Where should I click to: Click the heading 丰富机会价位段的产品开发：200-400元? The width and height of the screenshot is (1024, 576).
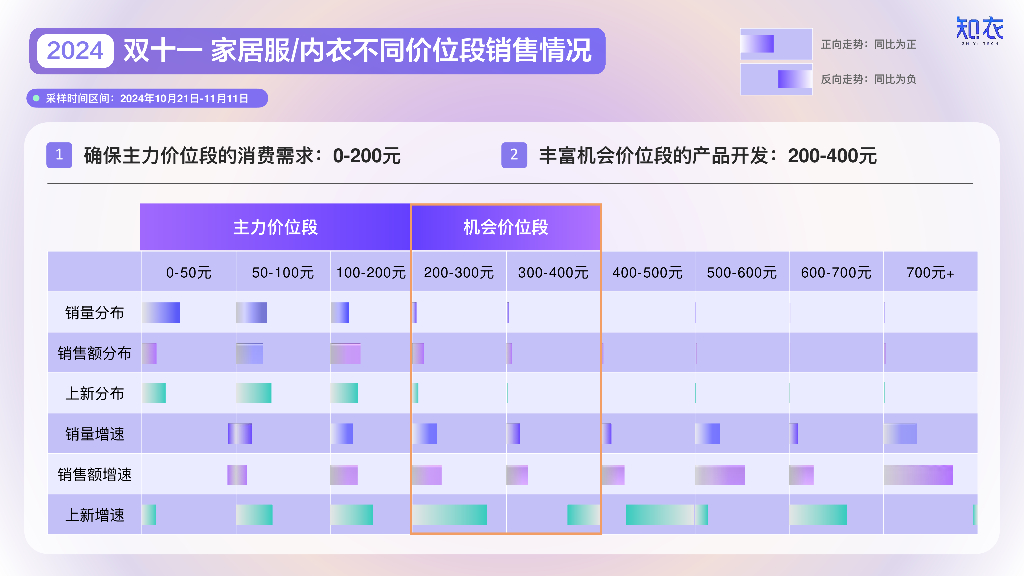[x=708, y=155]
